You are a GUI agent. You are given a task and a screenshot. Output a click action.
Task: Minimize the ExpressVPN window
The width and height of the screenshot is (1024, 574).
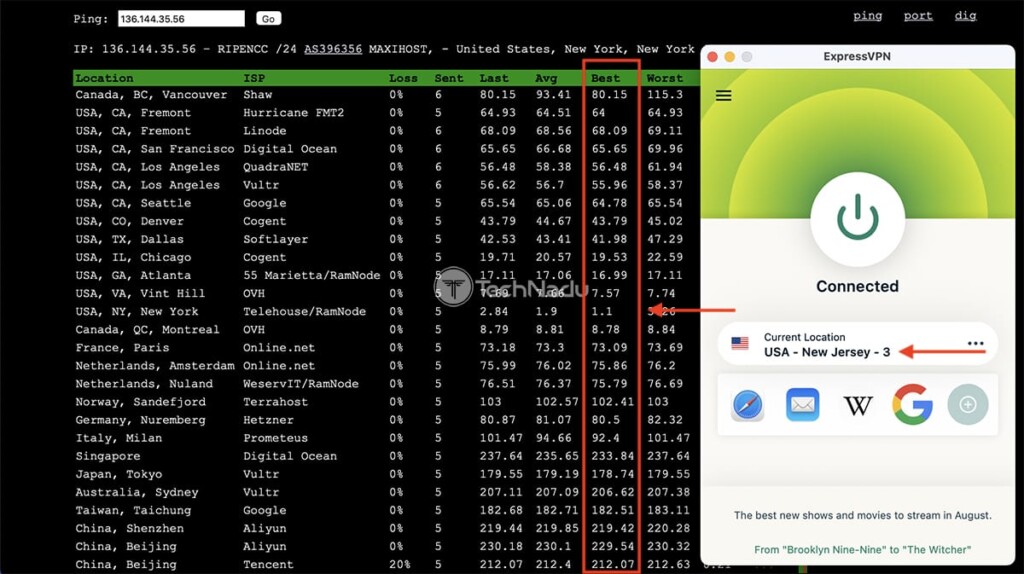pos(729,57)
